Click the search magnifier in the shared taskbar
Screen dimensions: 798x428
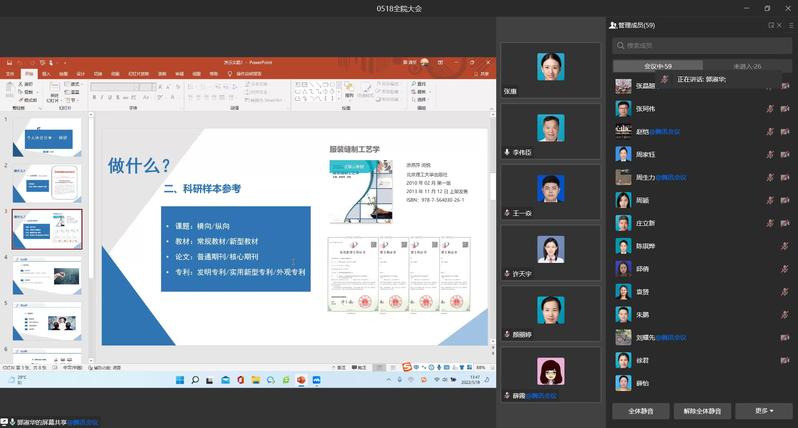197,381
